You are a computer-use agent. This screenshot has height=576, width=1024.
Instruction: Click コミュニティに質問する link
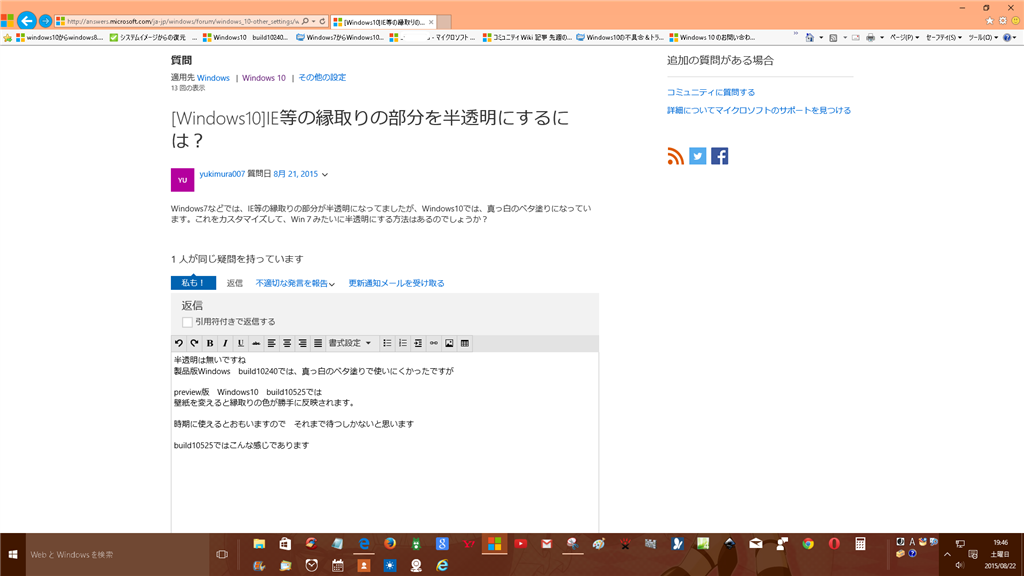pyautogui.click(x=711, y=93)
